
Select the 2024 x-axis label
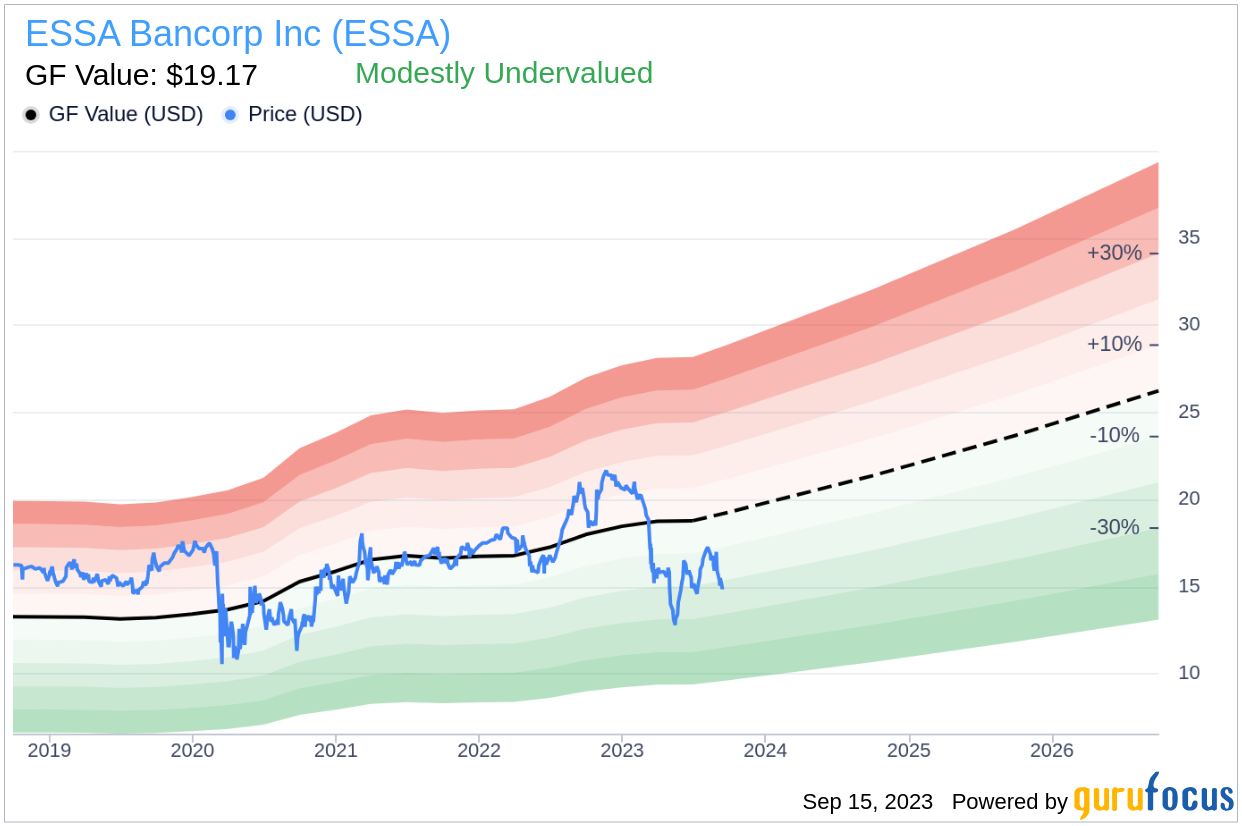tap(765, 749)
